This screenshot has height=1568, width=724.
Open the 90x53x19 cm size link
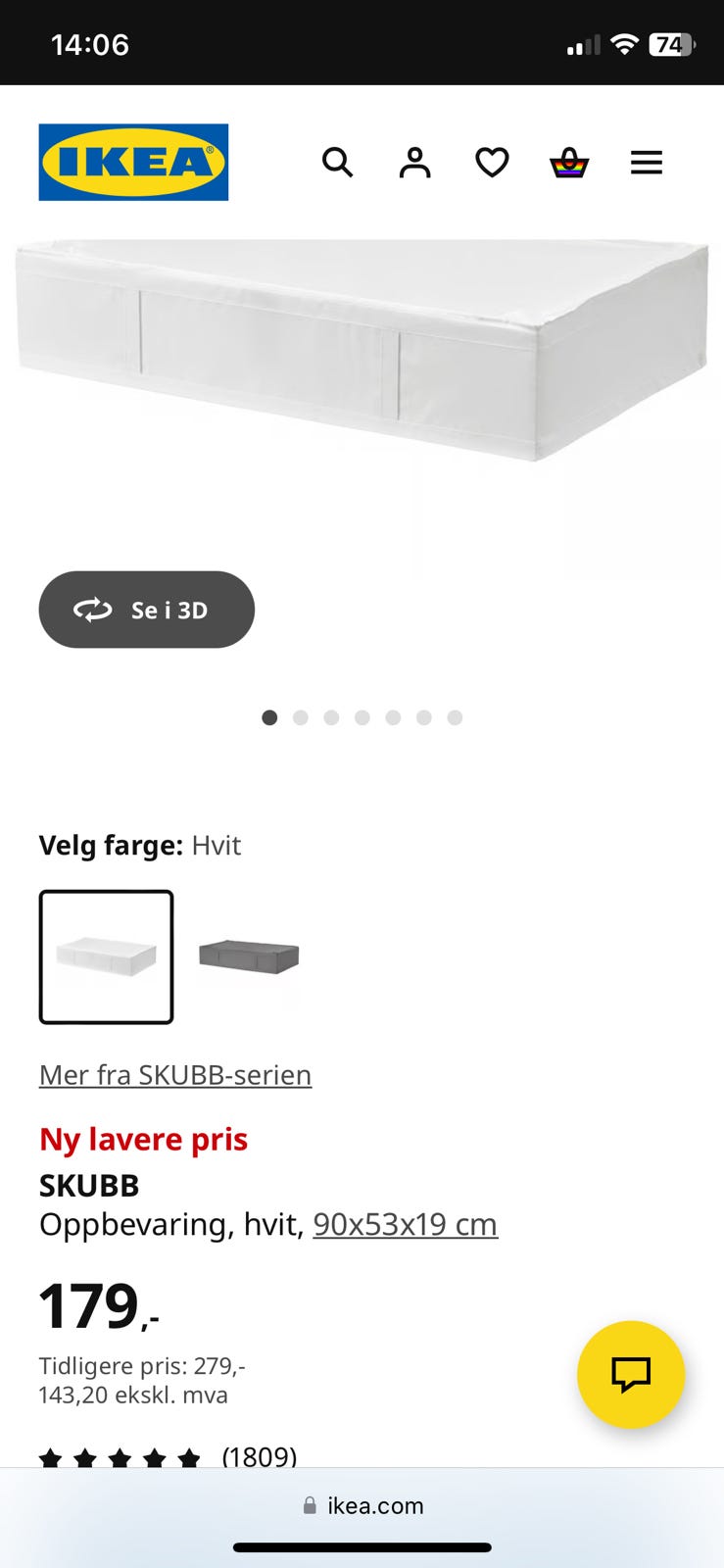[x=406, y=1224]
